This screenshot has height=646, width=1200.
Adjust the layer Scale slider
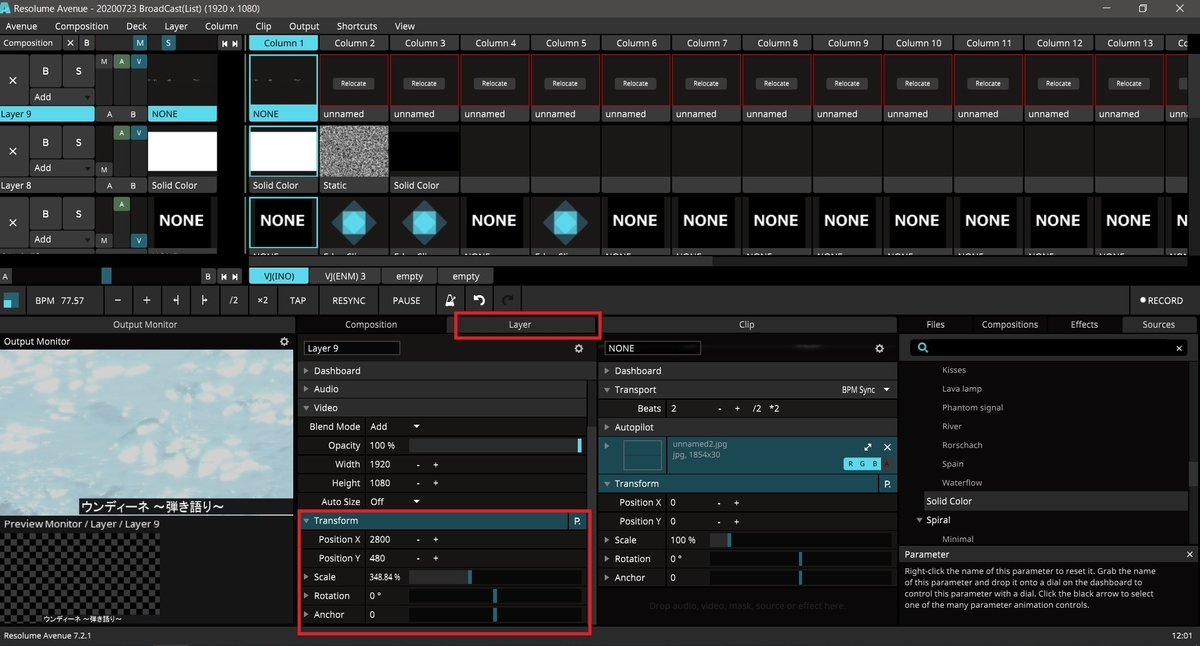click(495, 577)
